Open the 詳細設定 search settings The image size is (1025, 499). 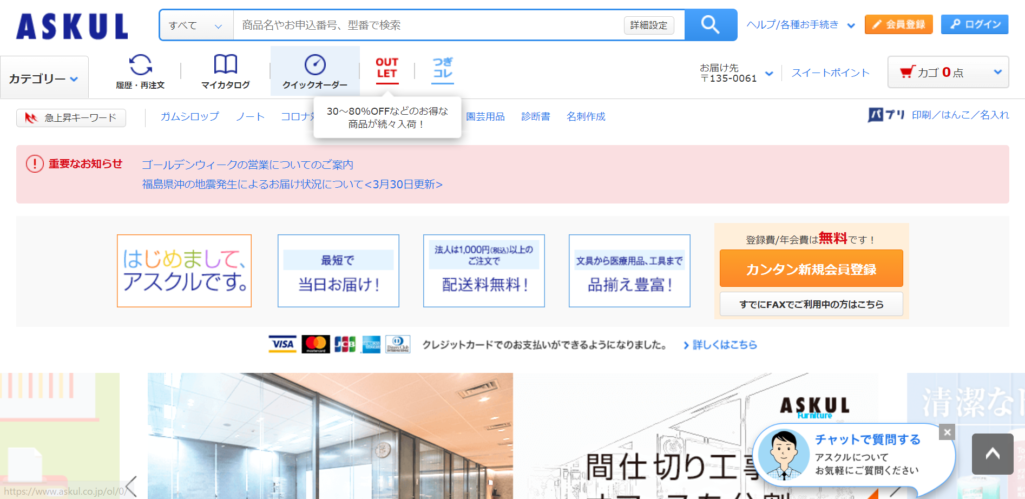coord(649,25)
